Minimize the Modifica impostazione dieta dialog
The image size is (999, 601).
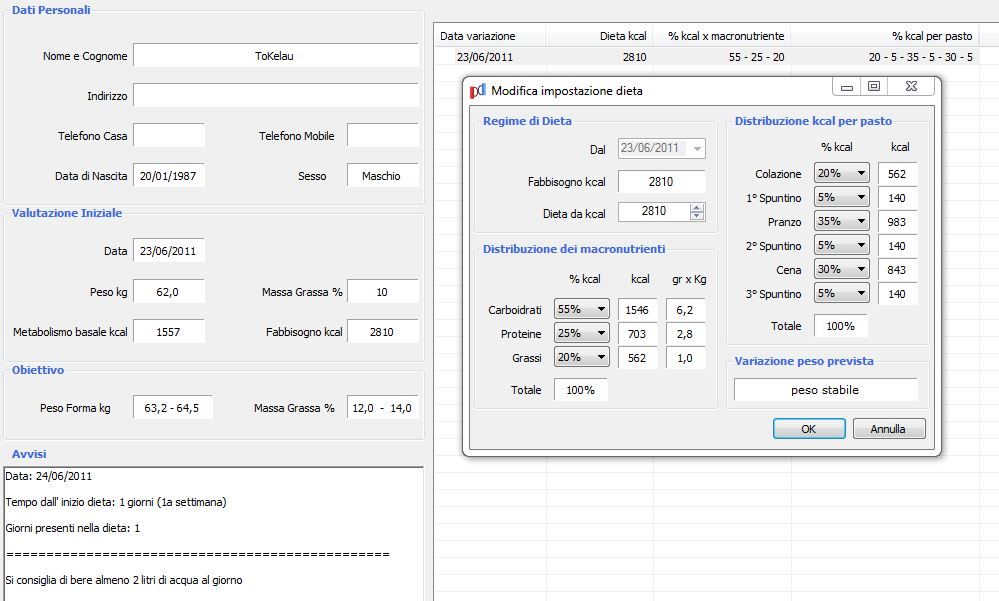(x=847, y=87)
